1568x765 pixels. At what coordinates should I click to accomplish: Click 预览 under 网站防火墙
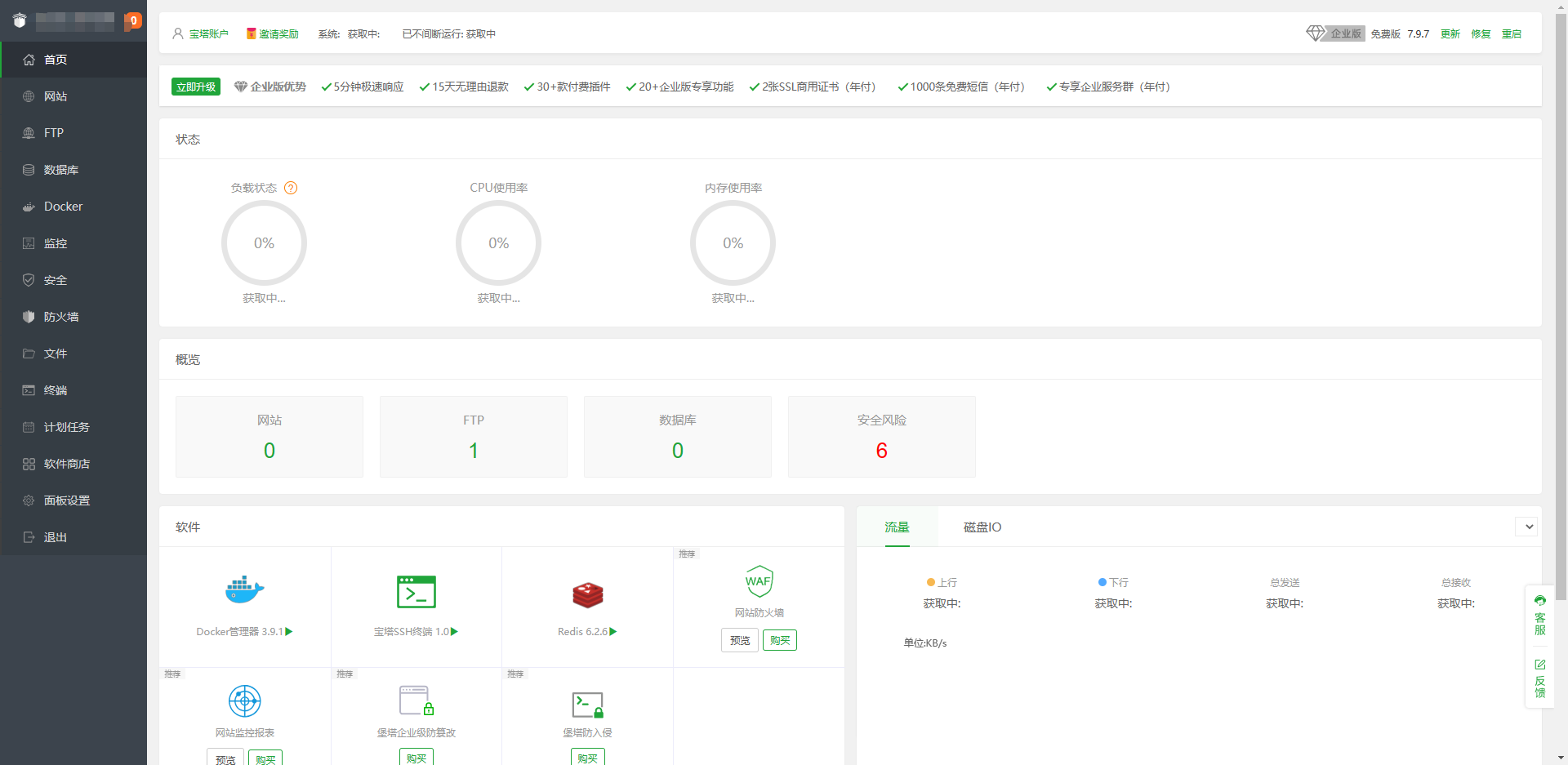(x=739, y=640)
